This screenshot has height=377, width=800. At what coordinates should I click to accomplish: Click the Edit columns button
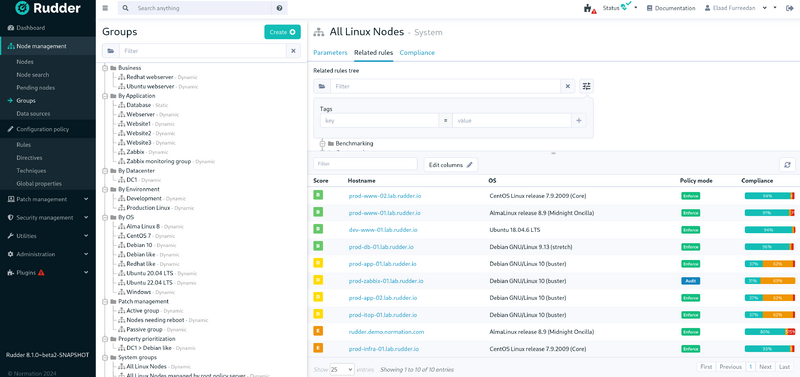pos(451,165)
